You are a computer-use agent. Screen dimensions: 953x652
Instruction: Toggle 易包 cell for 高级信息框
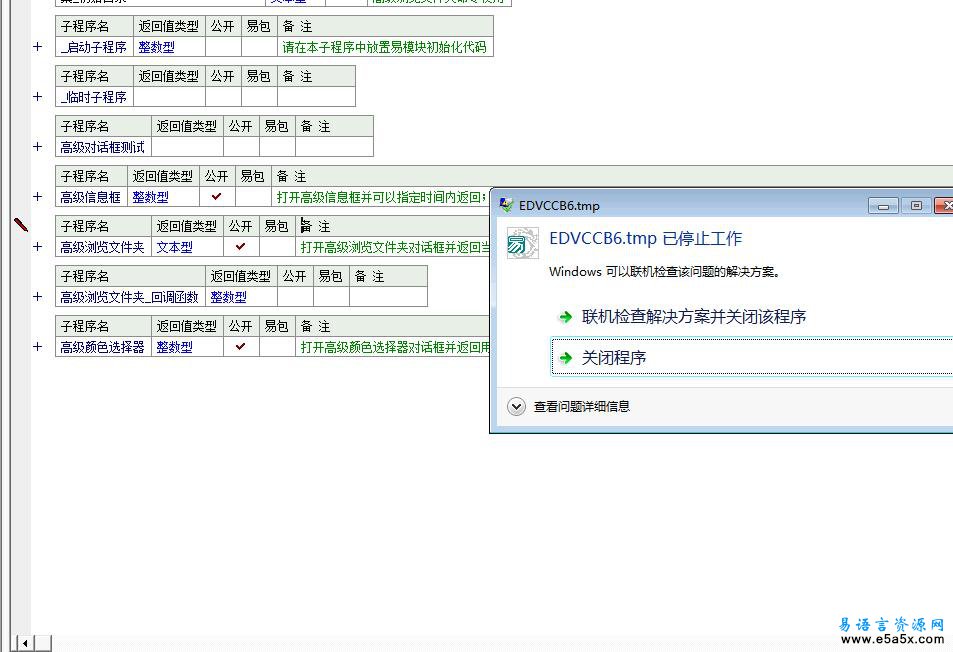(253, 197)
